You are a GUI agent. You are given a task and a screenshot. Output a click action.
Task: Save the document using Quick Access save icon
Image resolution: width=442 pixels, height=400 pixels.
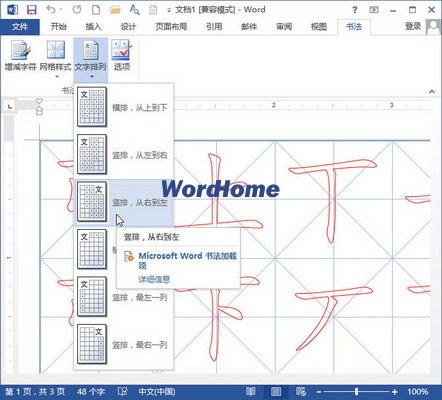tap(32, 10)
